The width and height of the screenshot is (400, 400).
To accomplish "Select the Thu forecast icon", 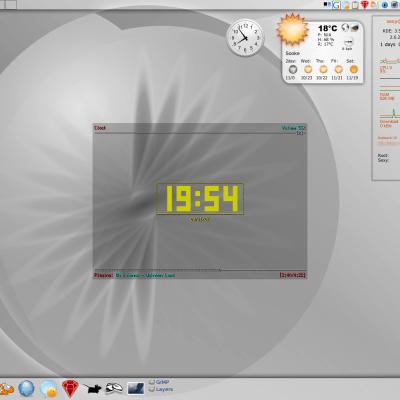I will 323,69.
